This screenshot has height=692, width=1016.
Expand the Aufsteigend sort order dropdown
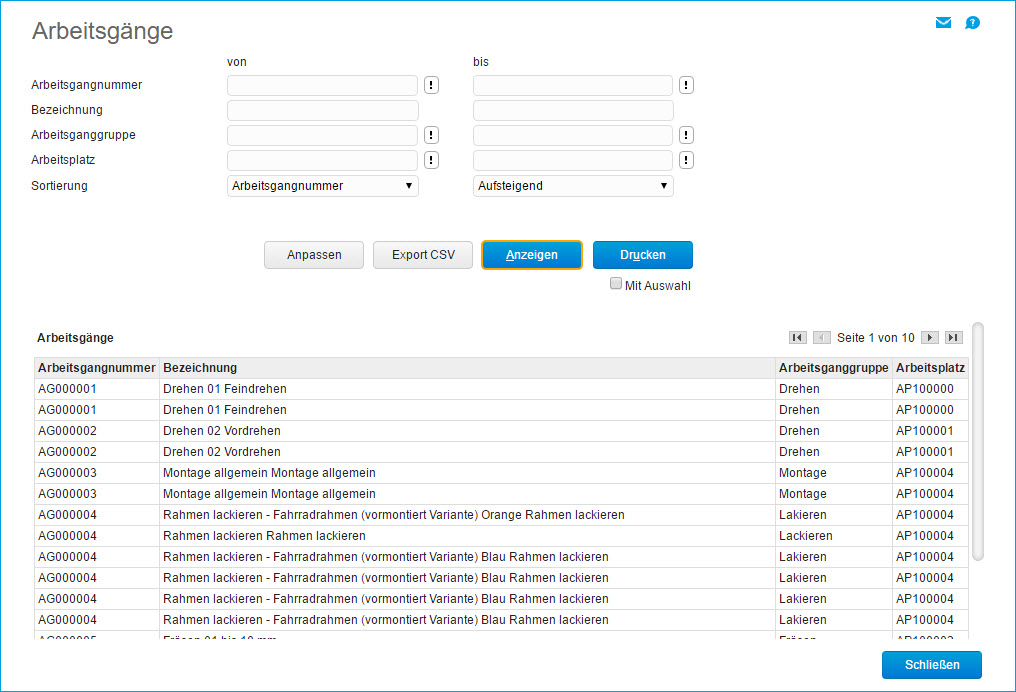coord(572,186)
